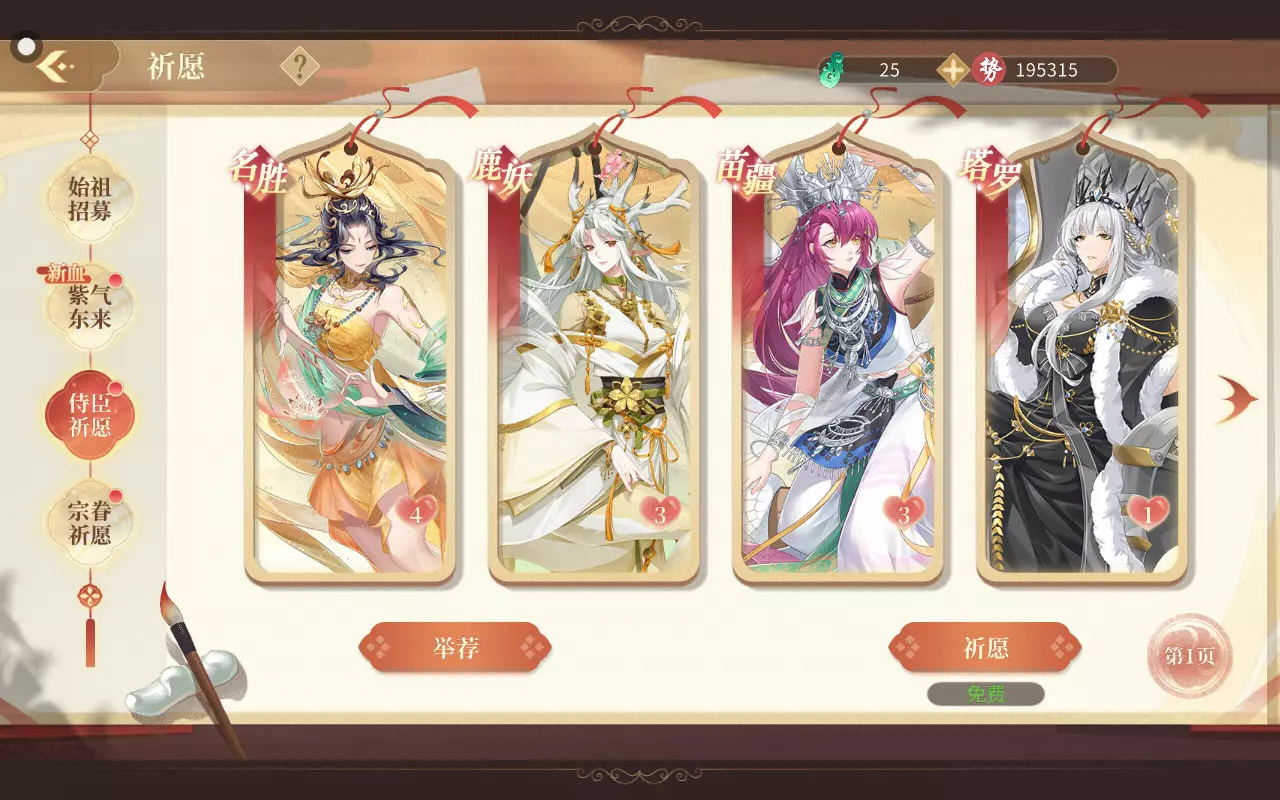Viewport: 1280px width, 800px height.
Task: Select the 名胜 character card
Action: tap(350, 360)
